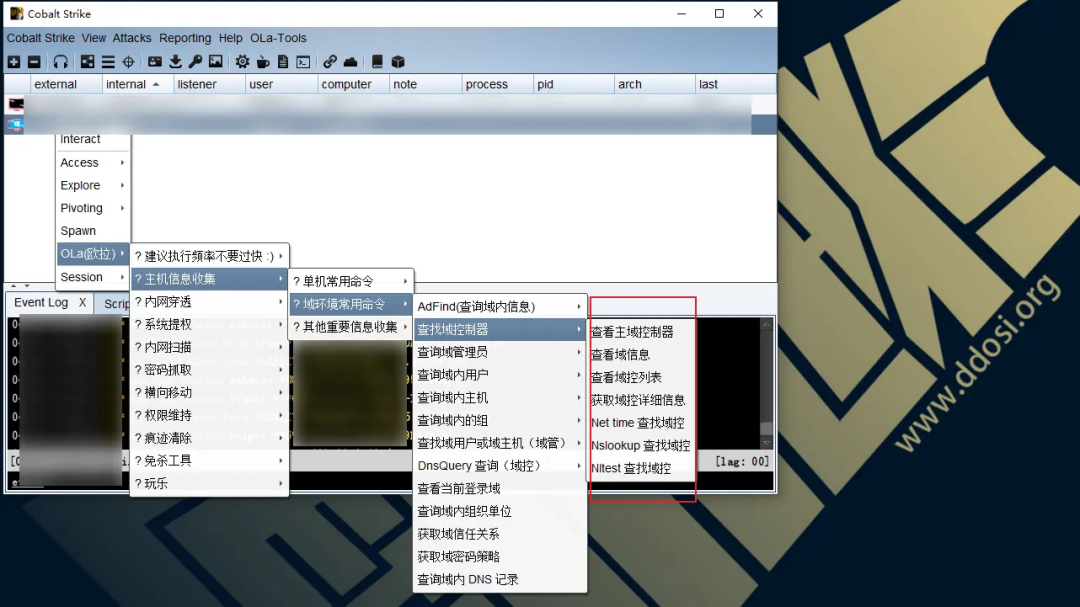This screenshot has height=607, width=1080.
Task: Open 其他重要信息收集 menu entry
Action: (351, 327)
